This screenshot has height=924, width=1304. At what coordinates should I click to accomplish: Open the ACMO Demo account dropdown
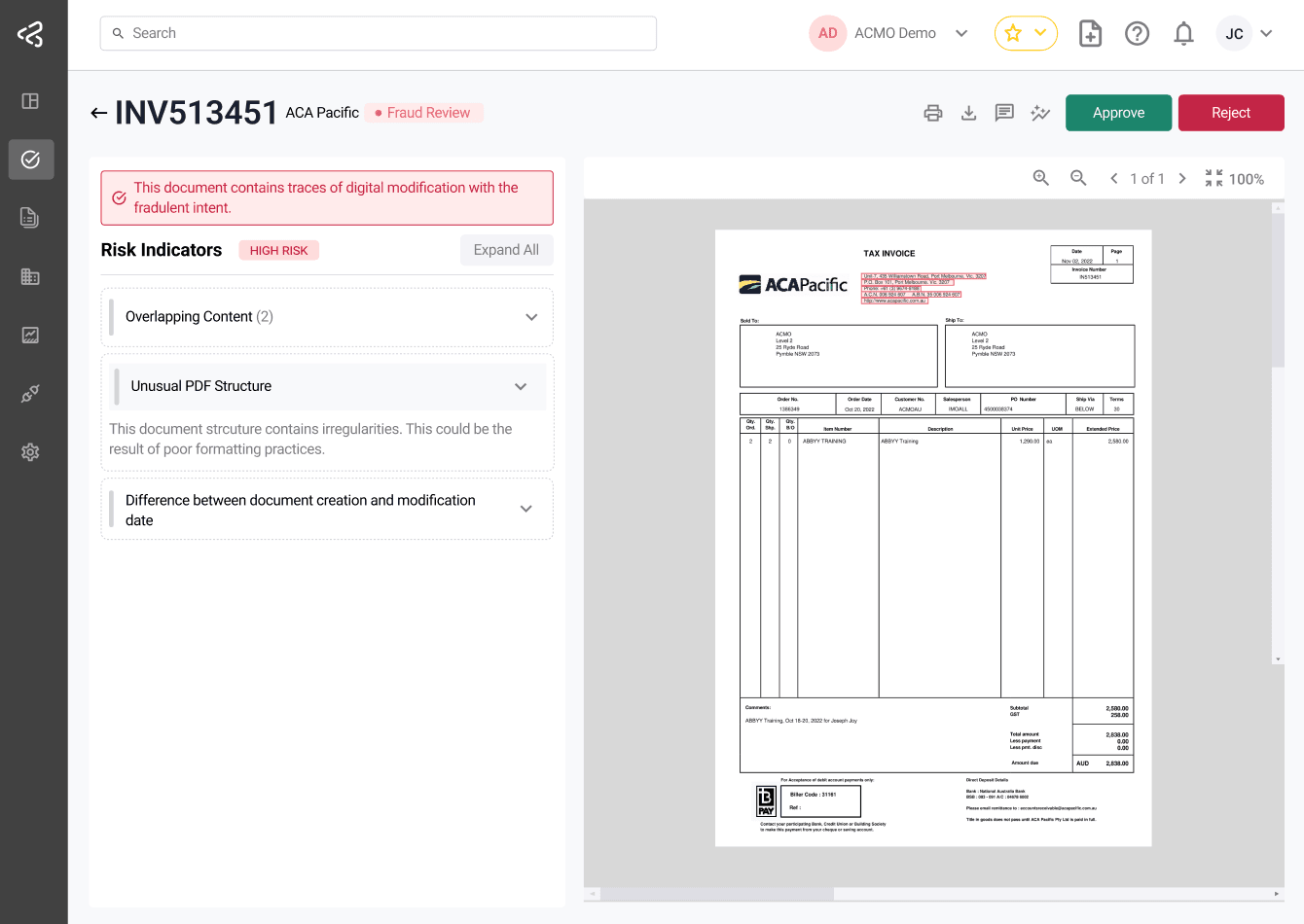961,33
